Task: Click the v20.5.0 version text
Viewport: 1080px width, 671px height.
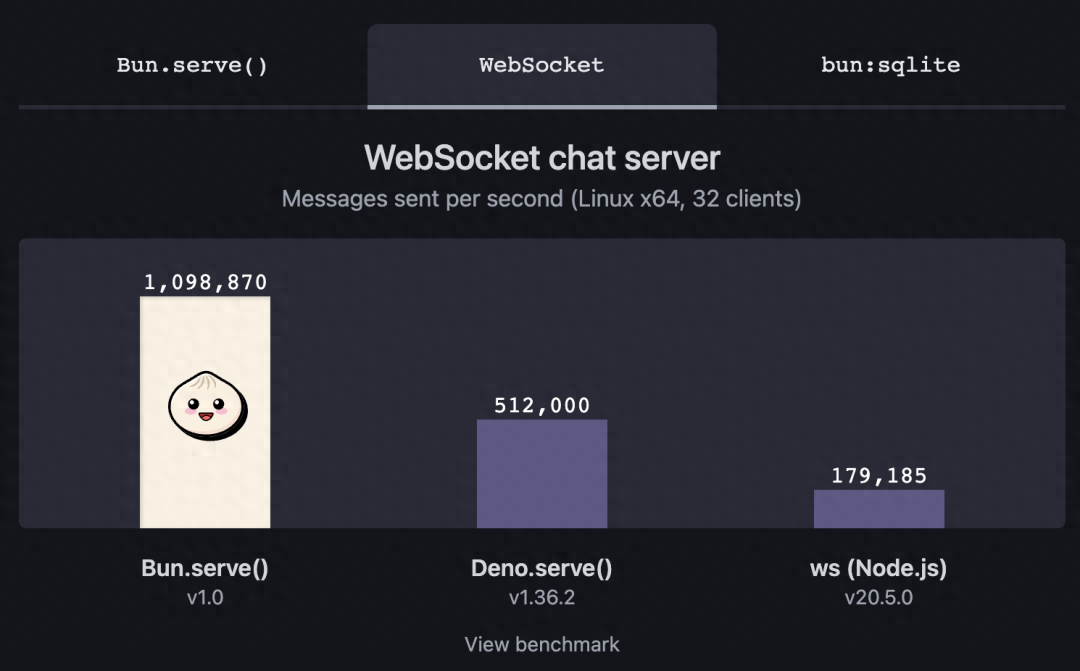Action: click(879, 597)
